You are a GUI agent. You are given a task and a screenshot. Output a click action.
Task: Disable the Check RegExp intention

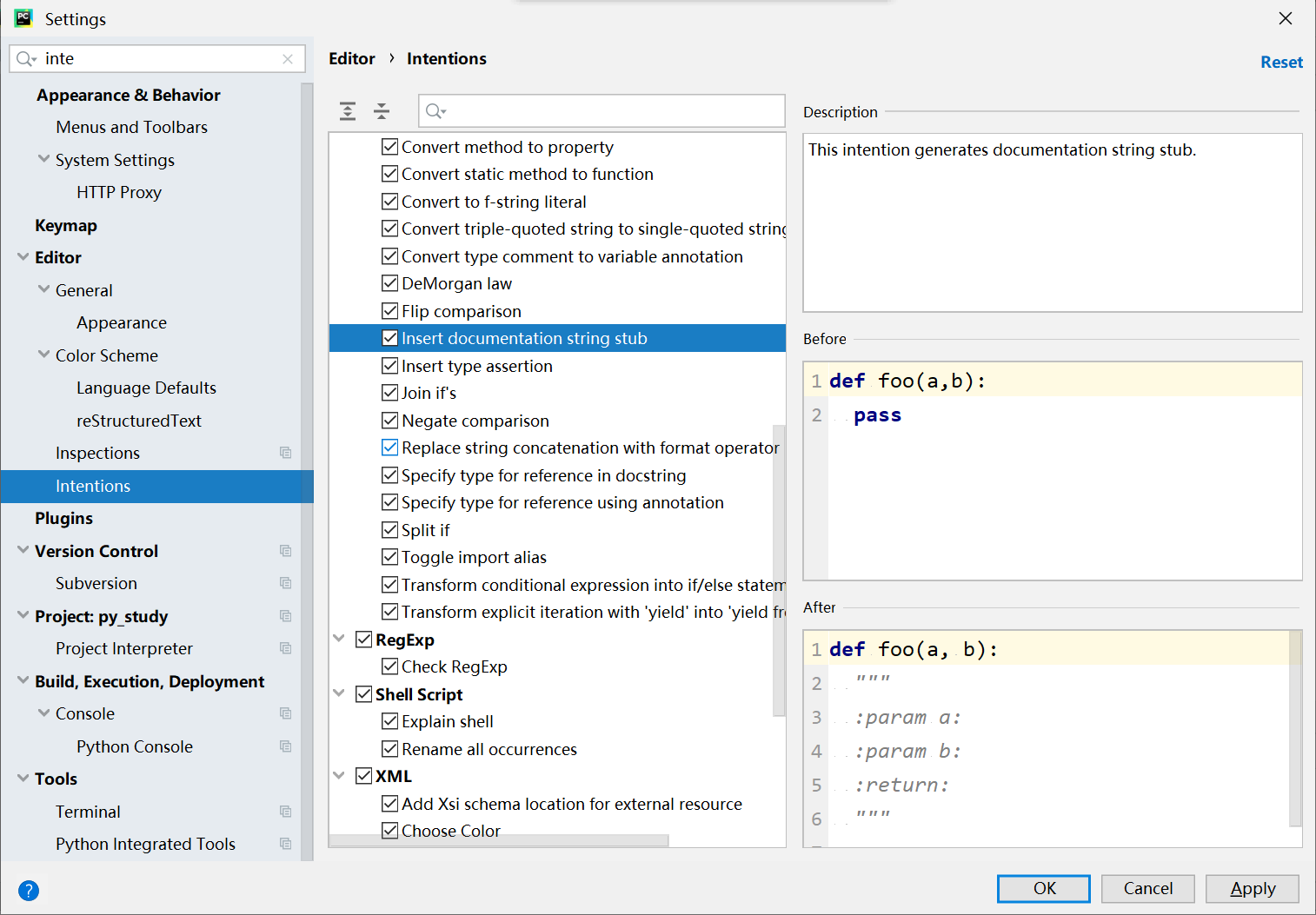point(389,666)
